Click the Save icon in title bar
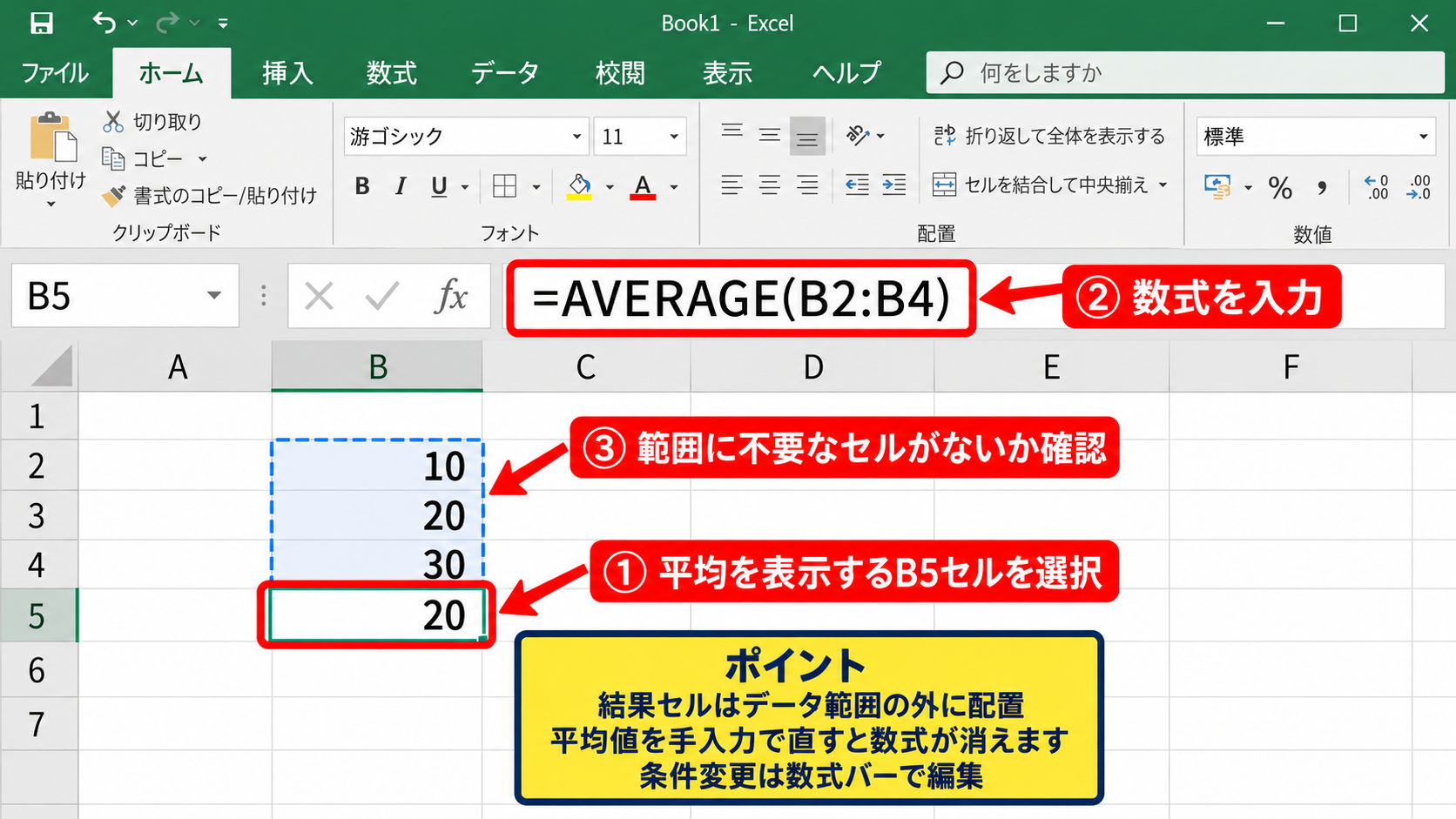1456x819 pixels. point(42,23)
